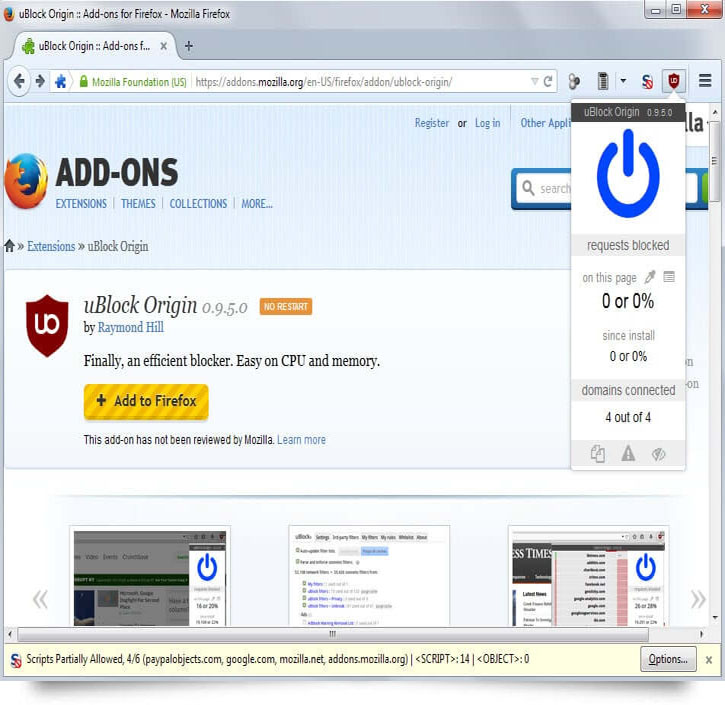Image resolution: width=725 pixels, height=705 pixels.
Task: Click the blue puzzle piece add-on icon
Action: tap(61, 81)
